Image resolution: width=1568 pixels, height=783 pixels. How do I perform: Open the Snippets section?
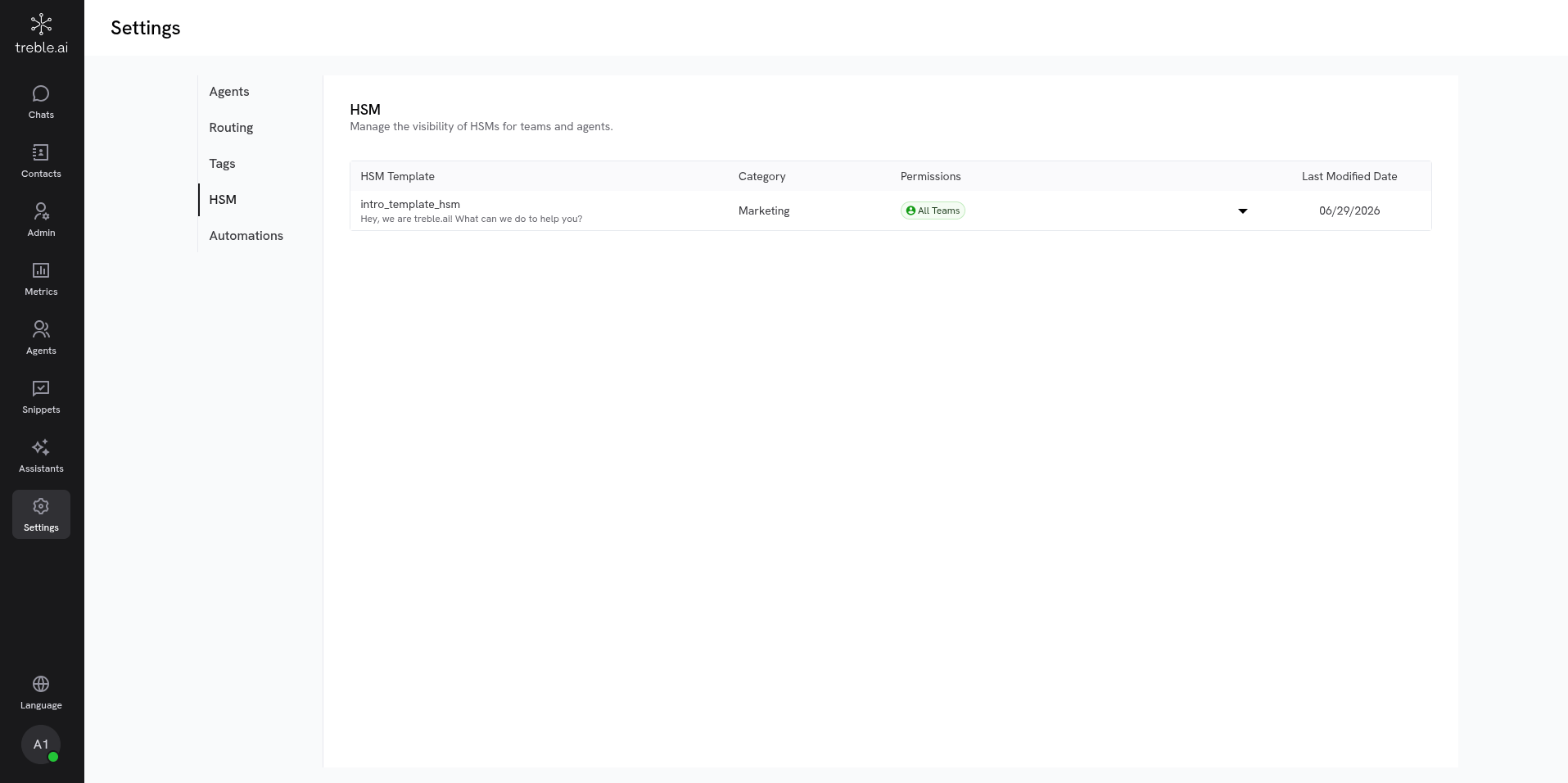point(41,397)
